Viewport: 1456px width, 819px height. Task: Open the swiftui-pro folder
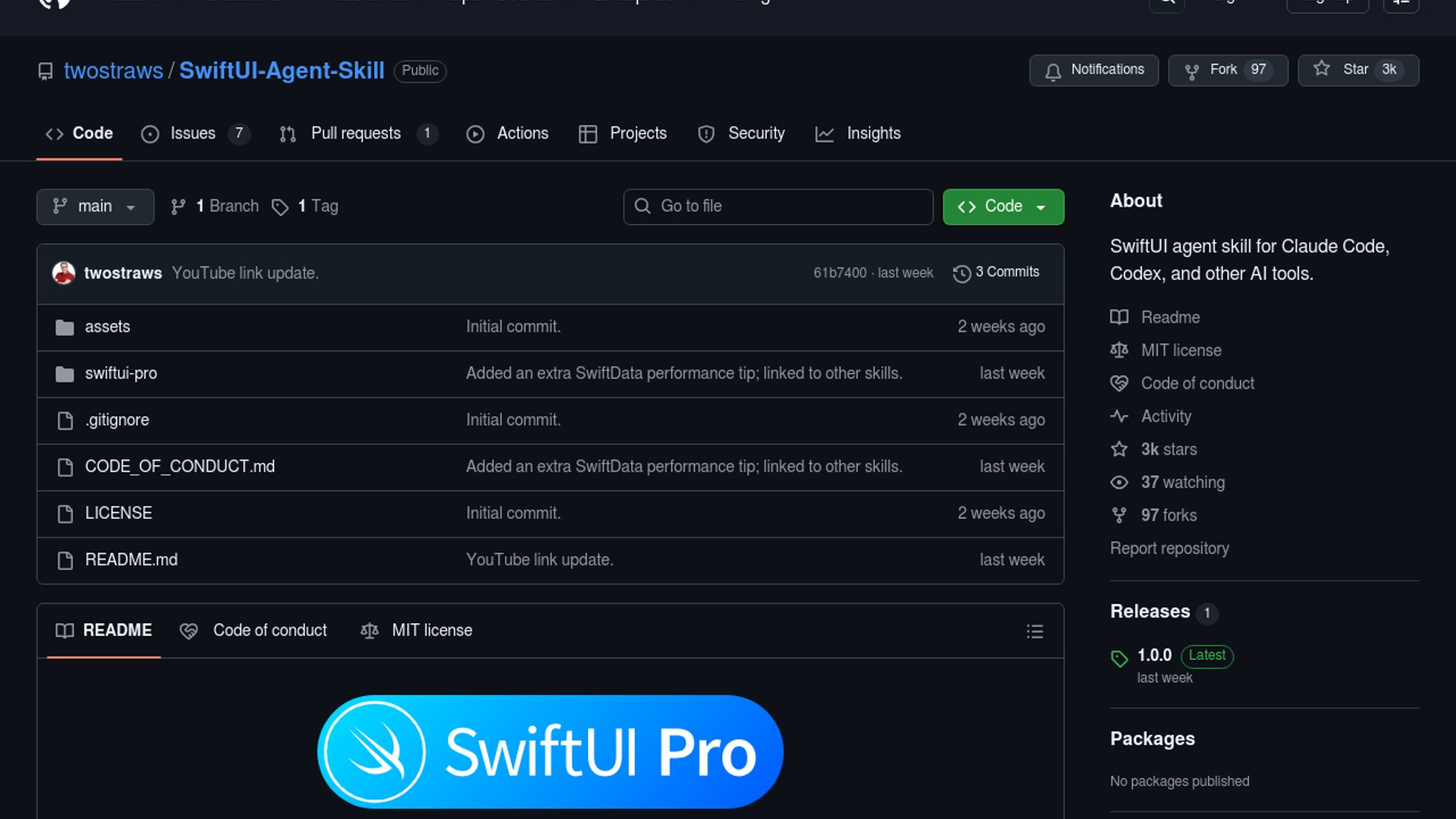tap(121, 373)
